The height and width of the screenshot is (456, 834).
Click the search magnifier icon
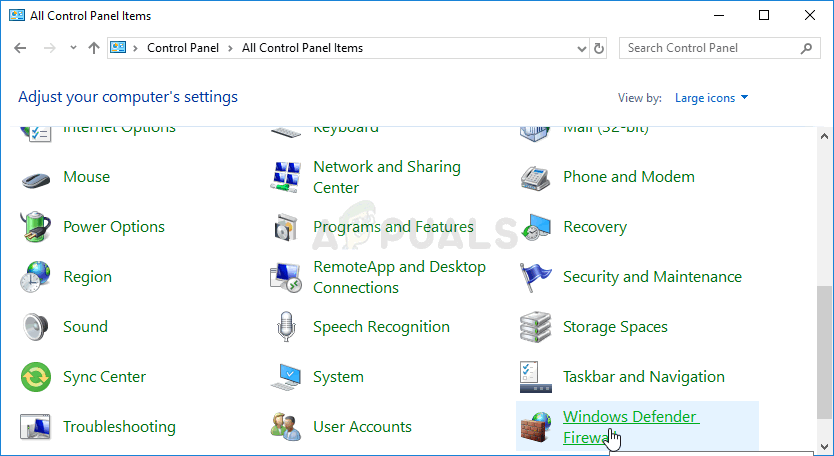tap(806, 48)
